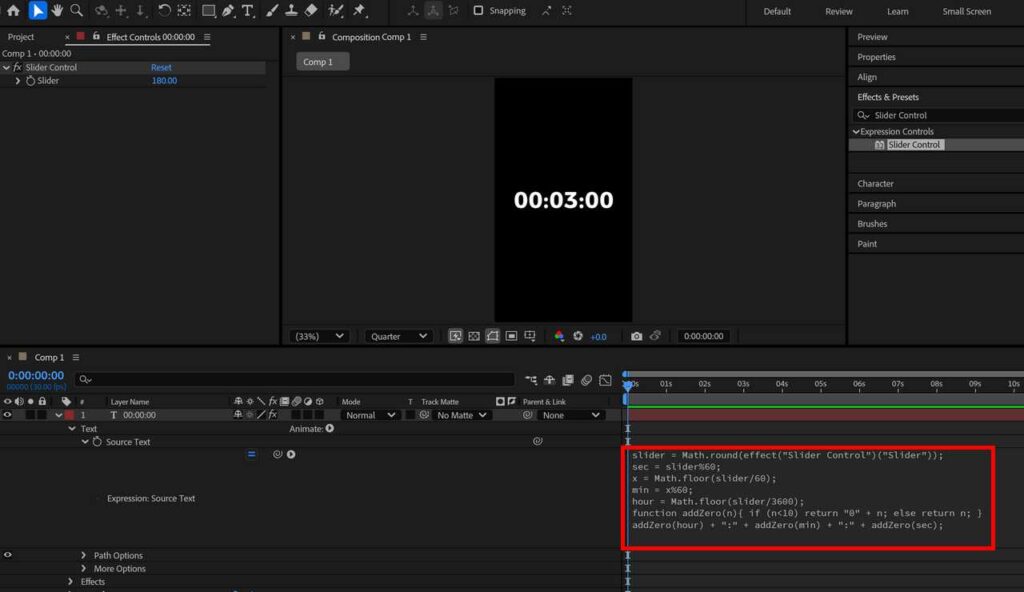Toggle the Source Text stopwatch

click(x=97, y=442)
